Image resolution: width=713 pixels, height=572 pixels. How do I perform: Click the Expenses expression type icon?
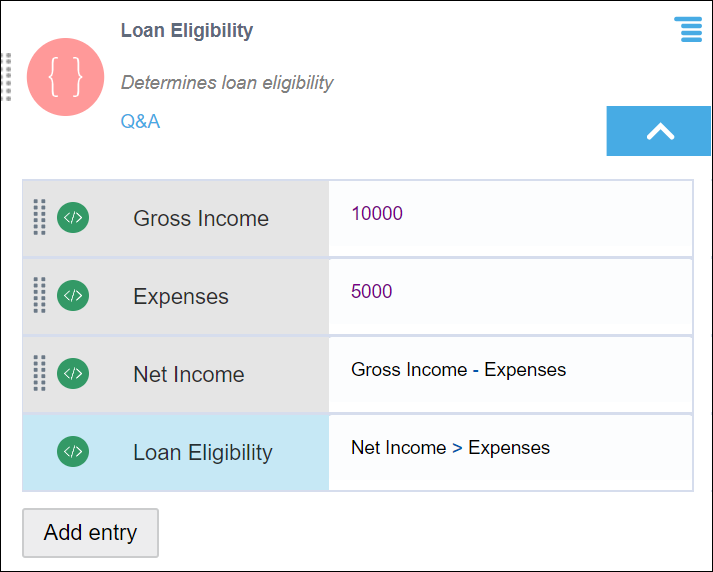[73, 295]
